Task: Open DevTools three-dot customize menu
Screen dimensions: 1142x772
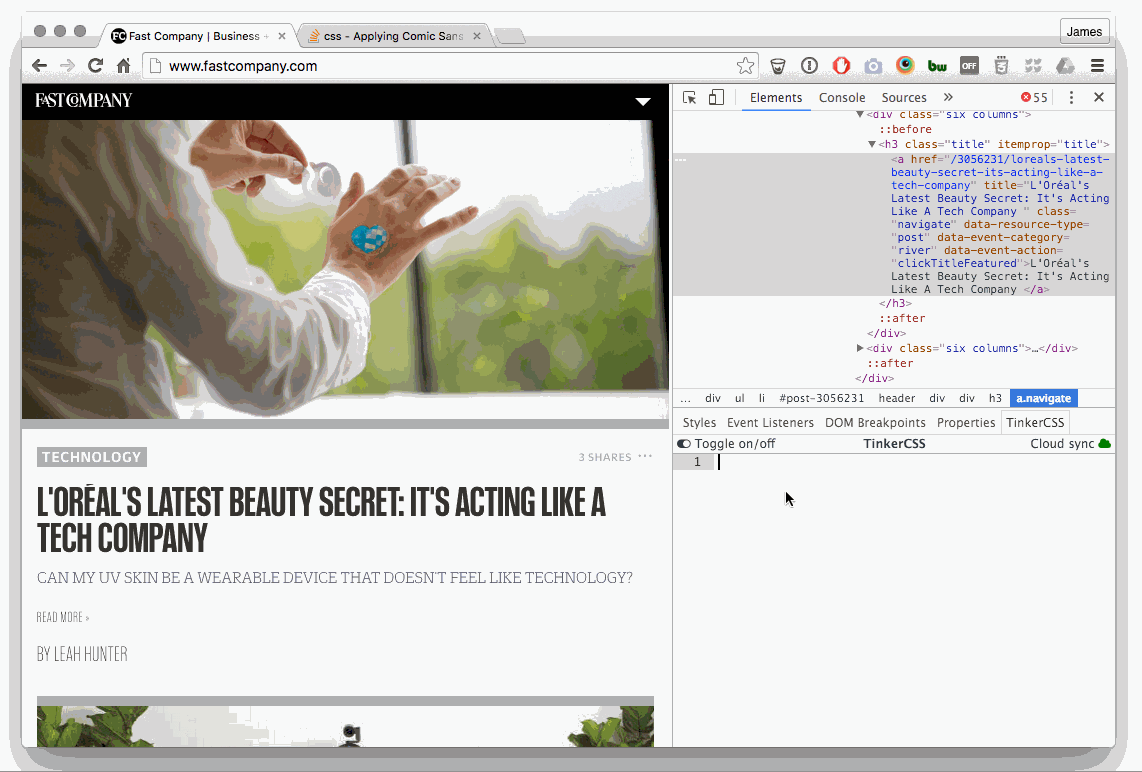Action: [1071, 97]
